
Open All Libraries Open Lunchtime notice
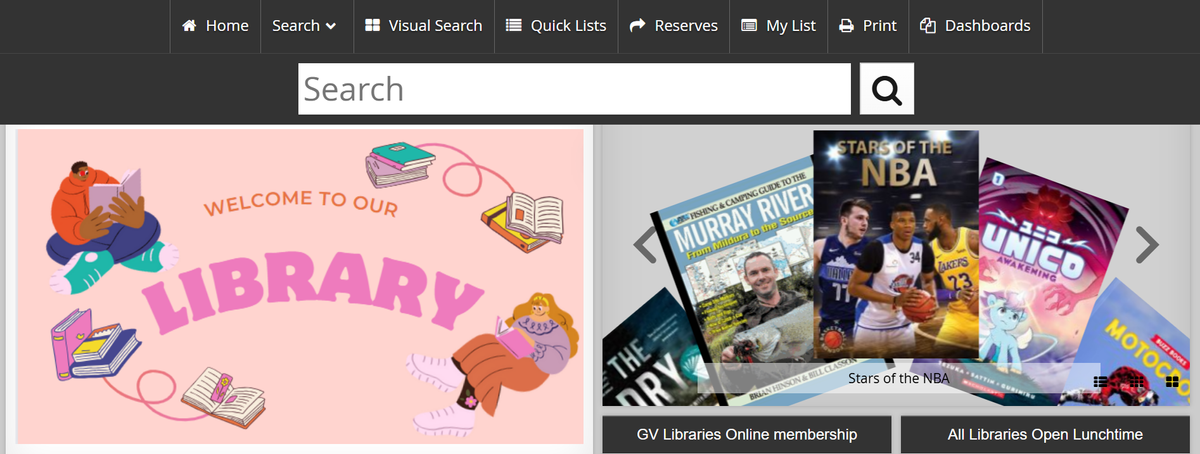[1045, 435]
